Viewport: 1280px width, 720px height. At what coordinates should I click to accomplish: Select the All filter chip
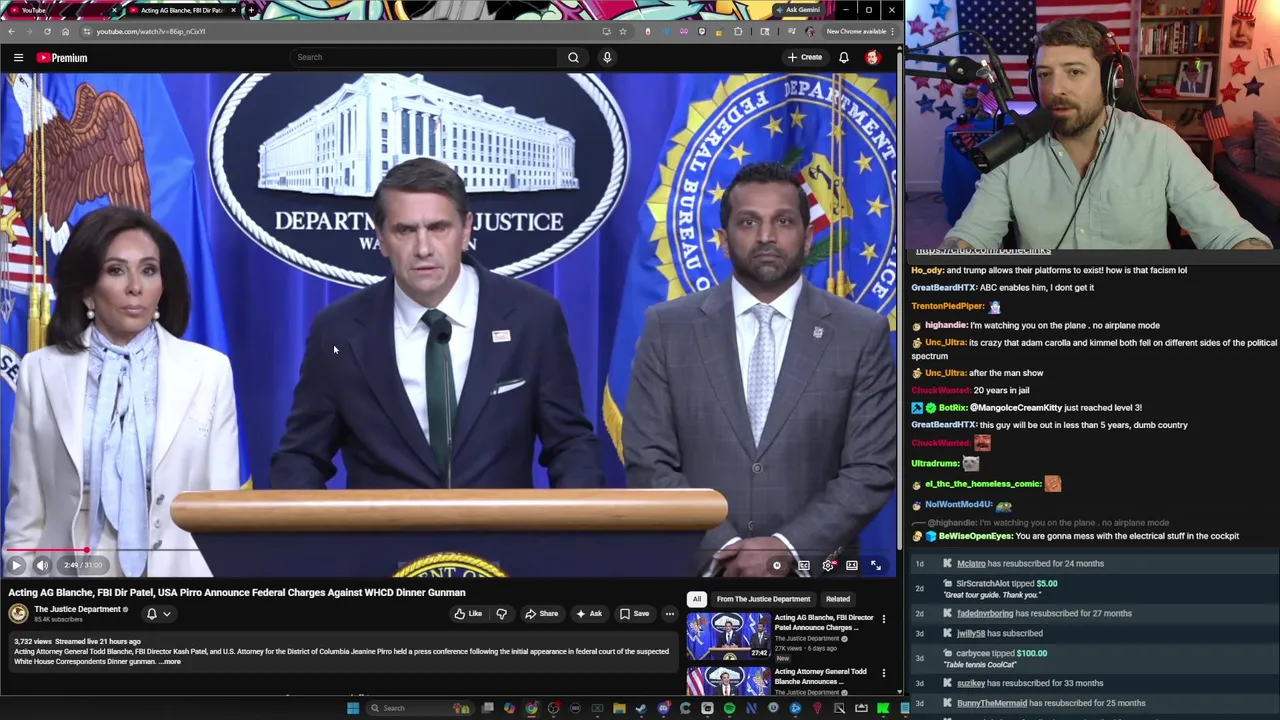pyautogui.click(x=697, y=599)
